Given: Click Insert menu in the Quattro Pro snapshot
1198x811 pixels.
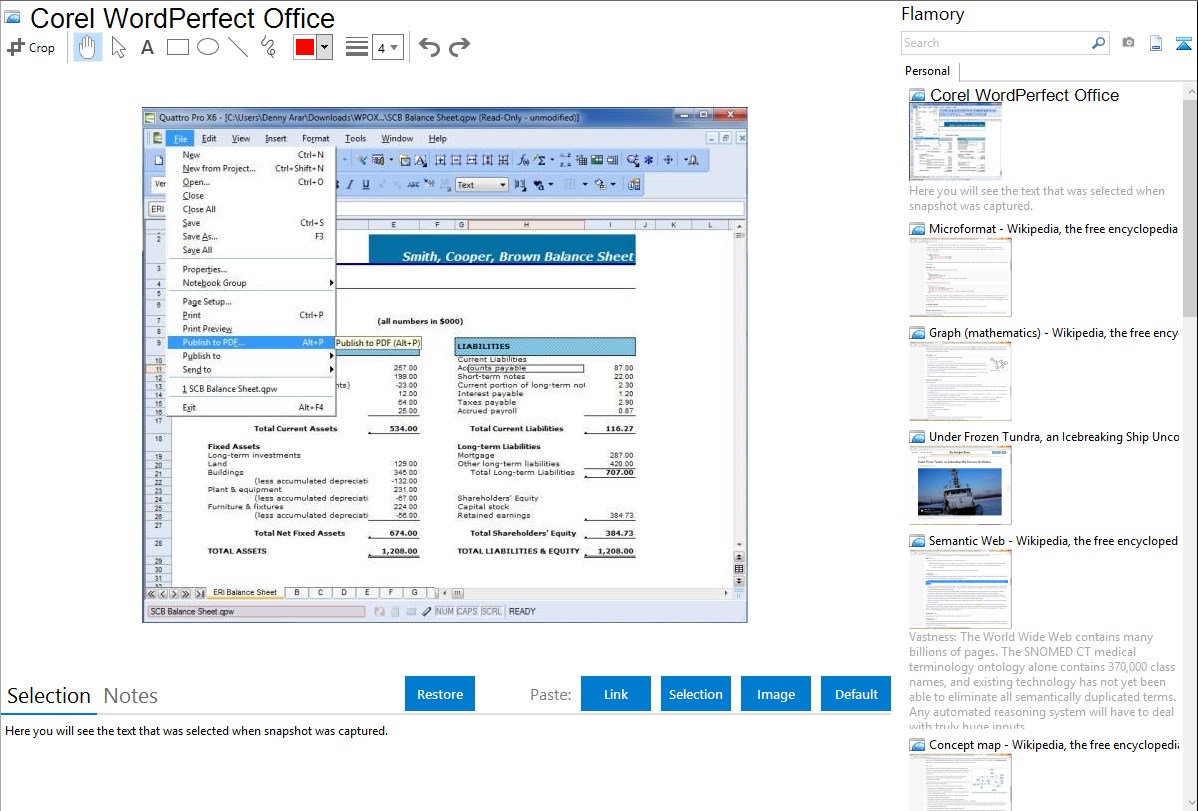Looking at the screenshot, I should pos(276,138).
